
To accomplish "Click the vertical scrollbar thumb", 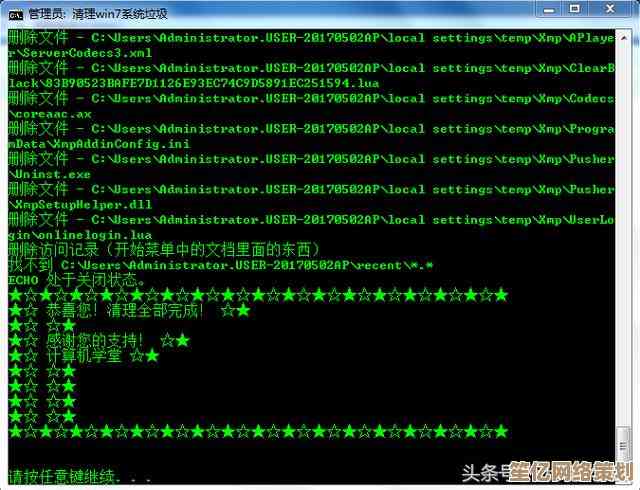I will [x=624, y=441].
